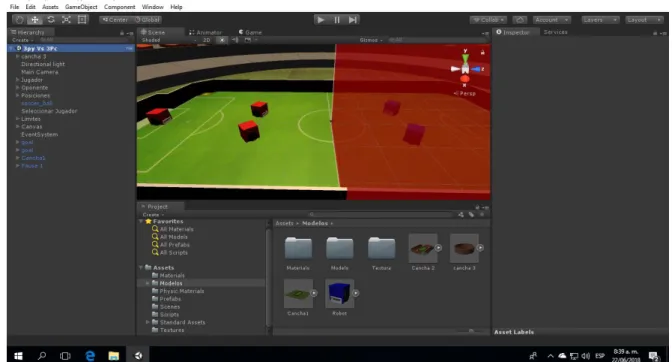Pause the game preview
The height and width of the screenshot is (362, 672).
pyautogui.click(x=337, y=20)
